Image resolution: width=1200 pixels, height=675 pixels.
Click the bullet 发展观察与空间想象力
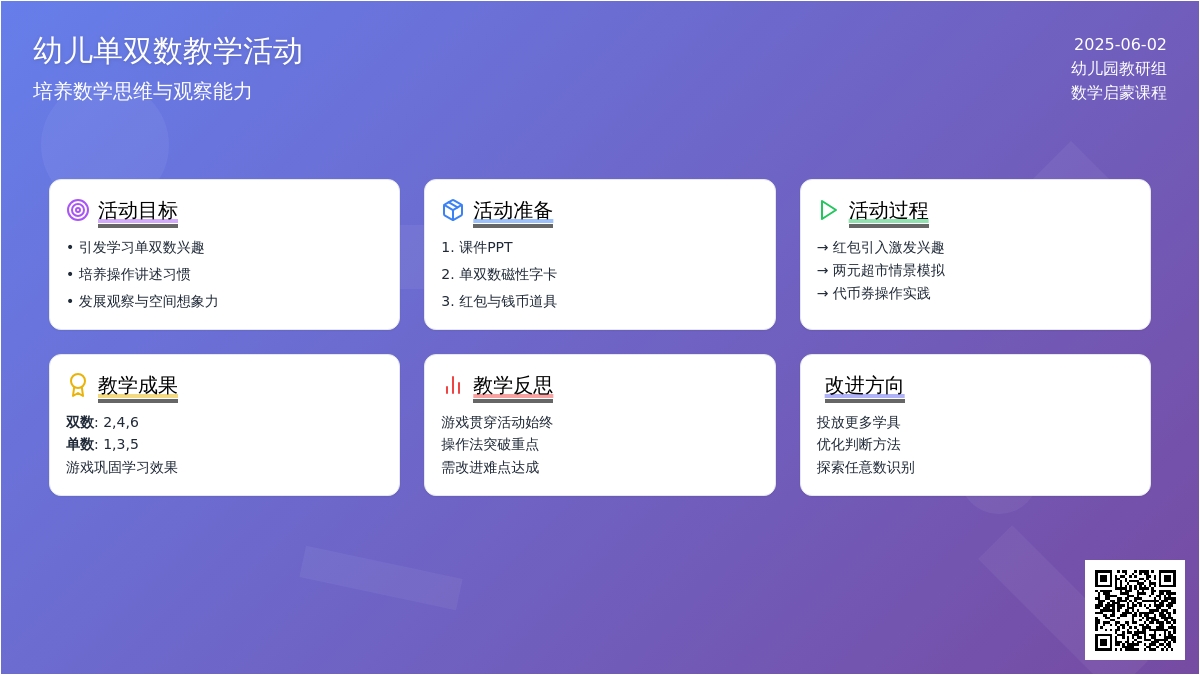142,301
